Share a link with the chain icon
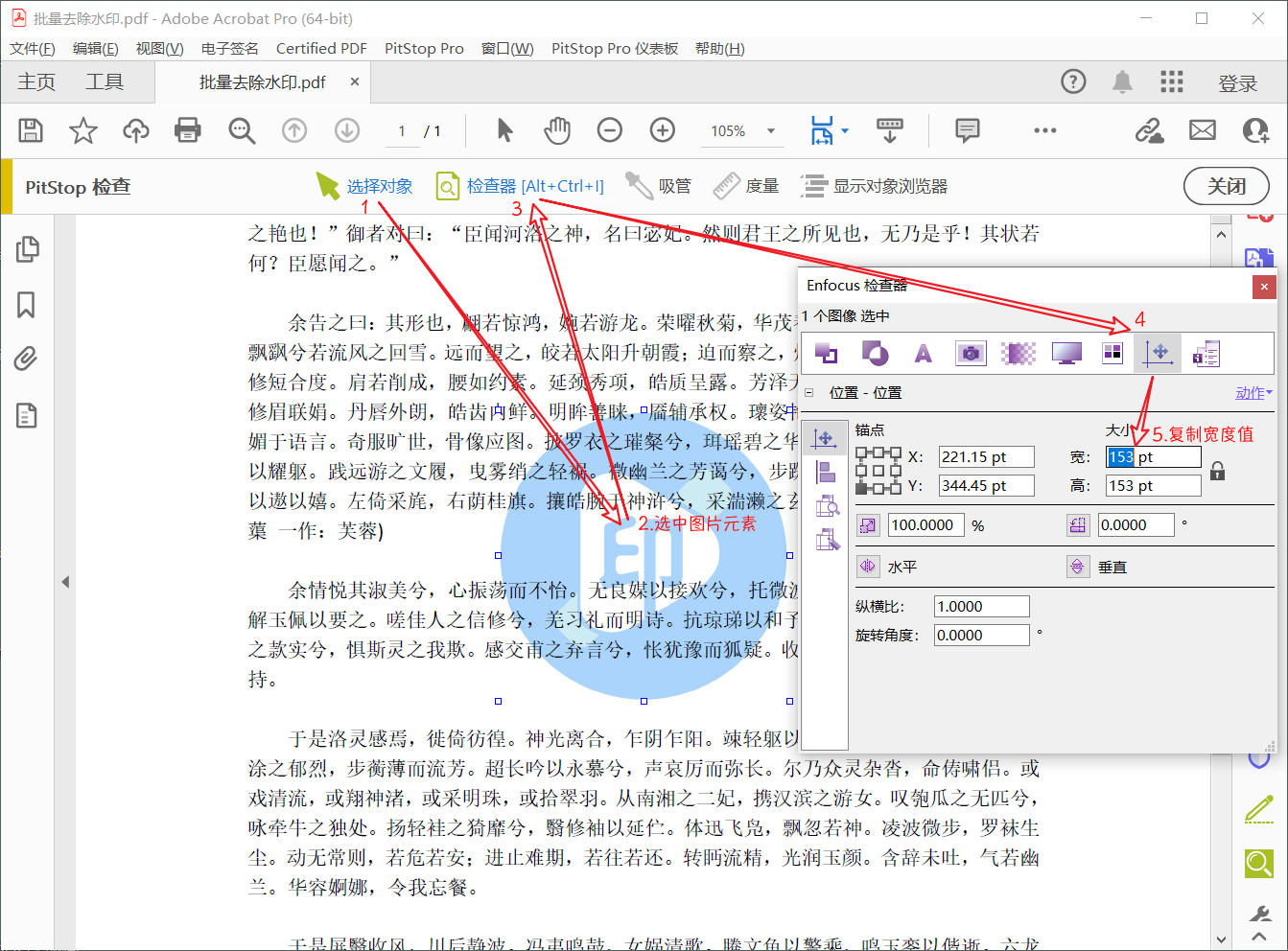Image resolution: width=1288 pixels, height=951 pixels. pos(1149,130)
